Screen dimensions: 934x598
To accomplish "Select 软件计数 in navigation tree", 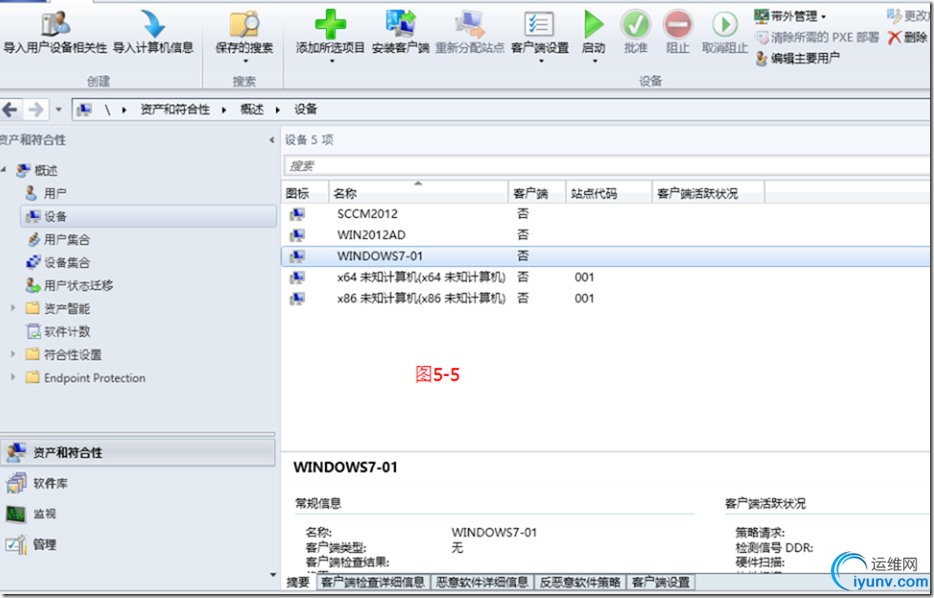I will tap(58, 332).
